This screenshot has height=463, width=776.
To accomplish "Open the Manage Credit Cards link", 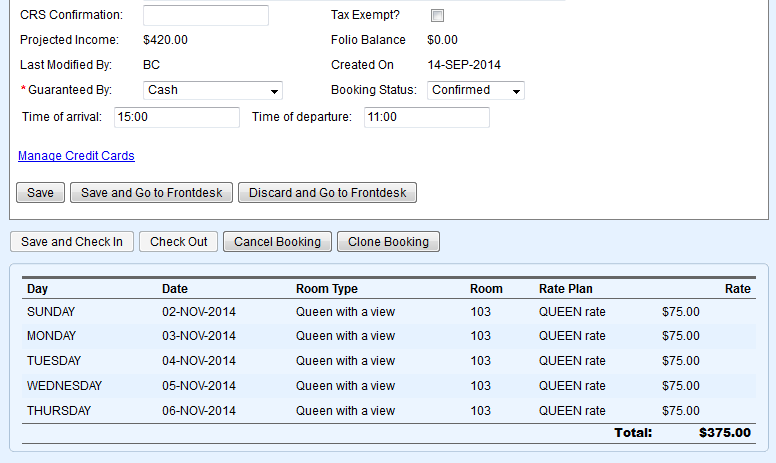I will pyautogui.click(x=76, y=156).
